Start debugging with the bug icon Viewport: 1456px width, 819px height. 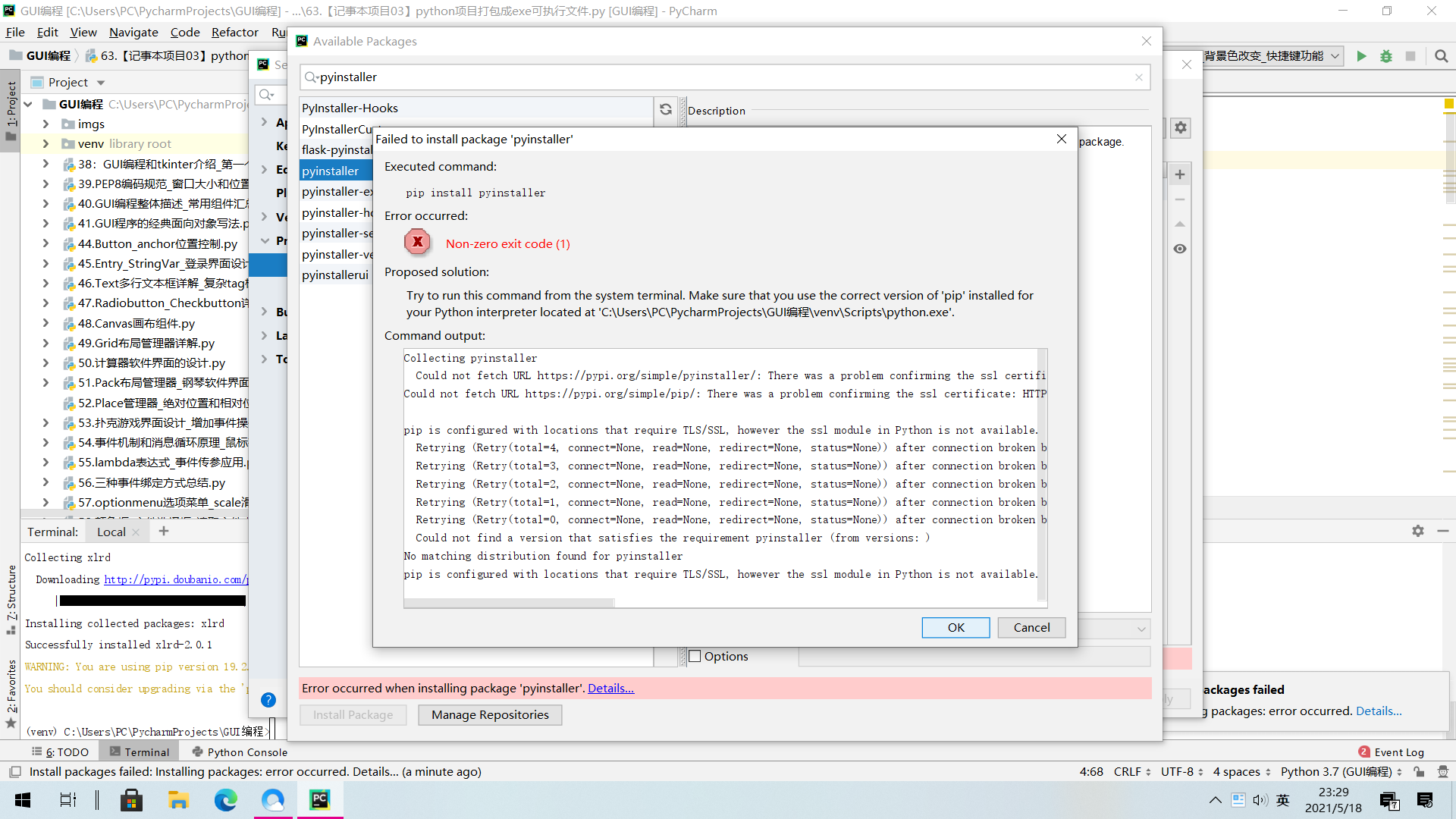(1386, 56)
